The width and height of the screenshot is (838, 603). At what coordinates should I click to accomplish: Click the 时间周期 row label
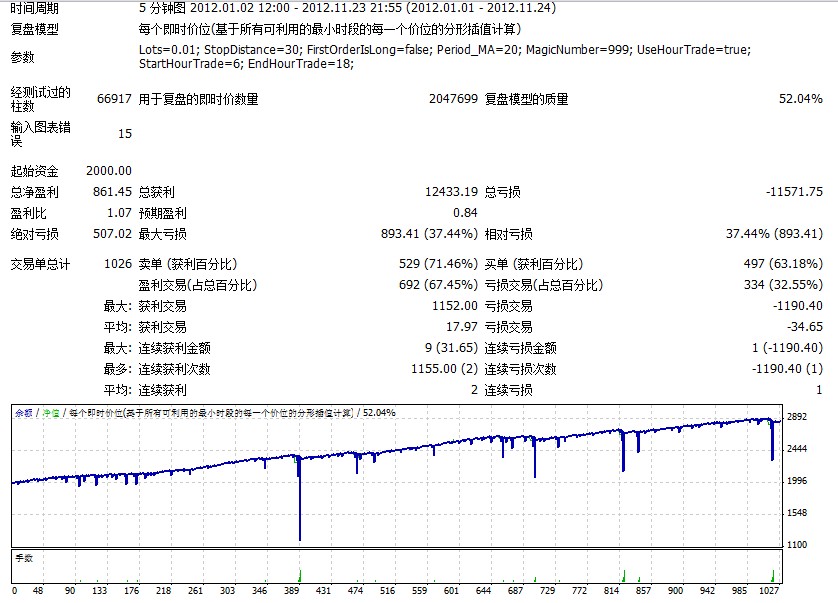click(x=35, y=8)
